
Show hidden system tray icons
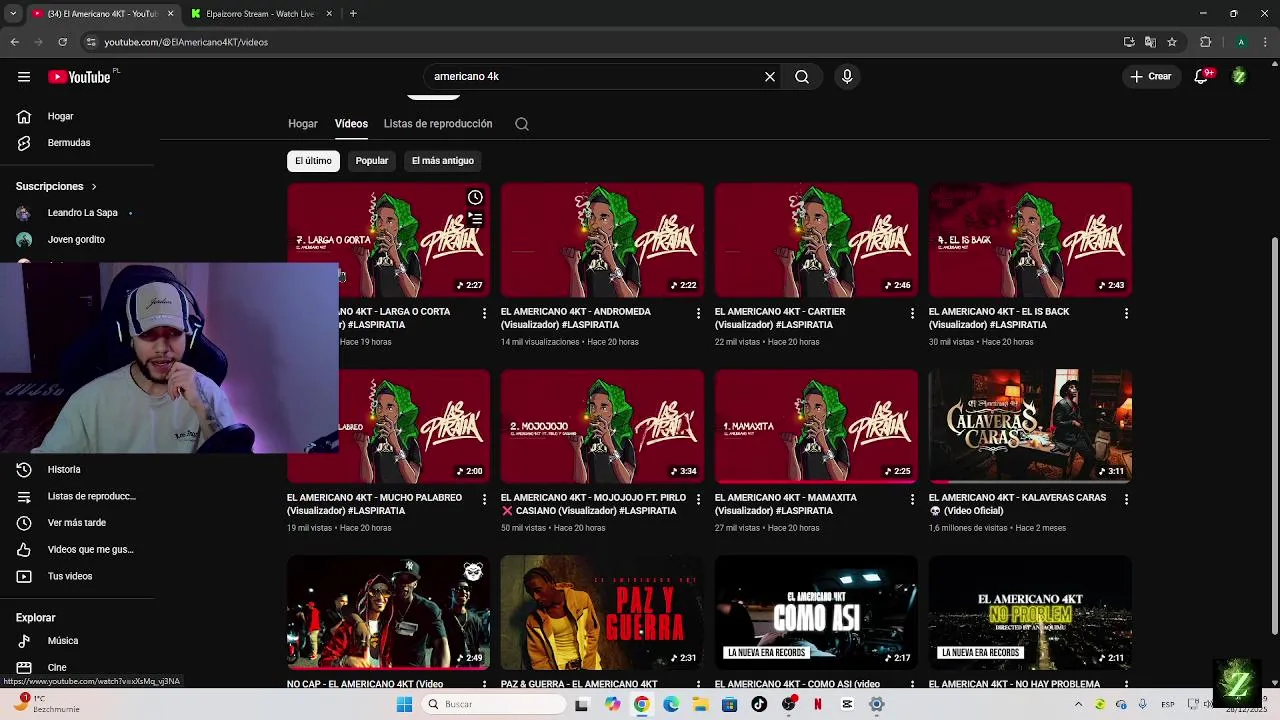tap(1078, 704)
